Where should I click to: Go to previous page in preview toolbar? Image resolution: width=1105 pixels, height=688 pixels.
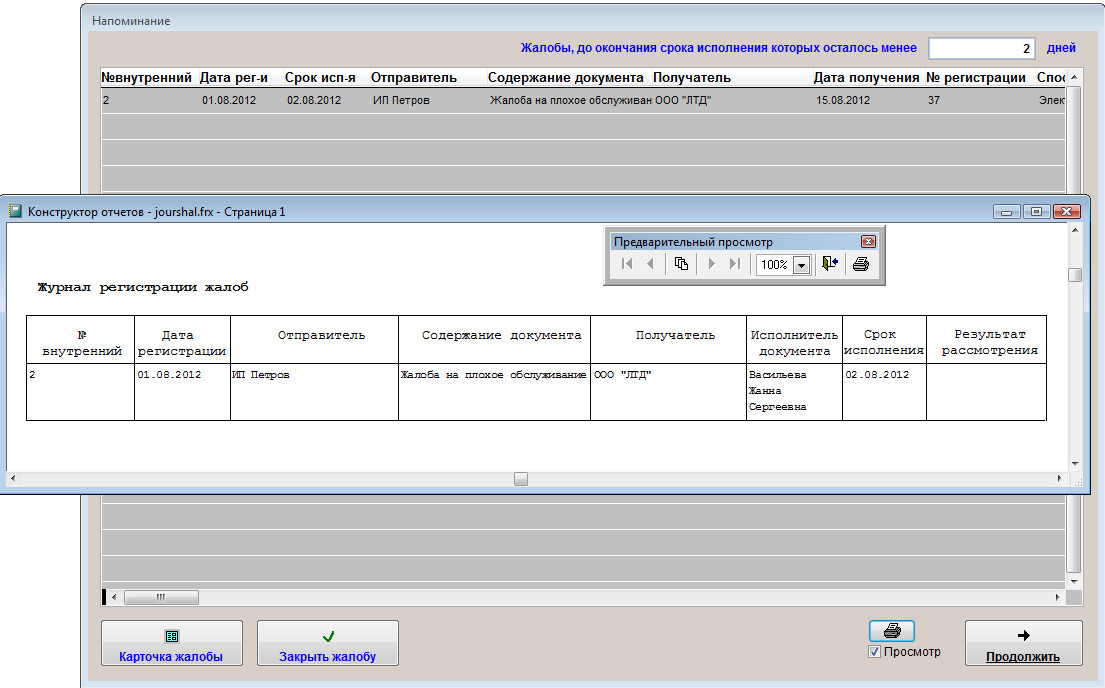pyautogui.click(x=650, y=264)
